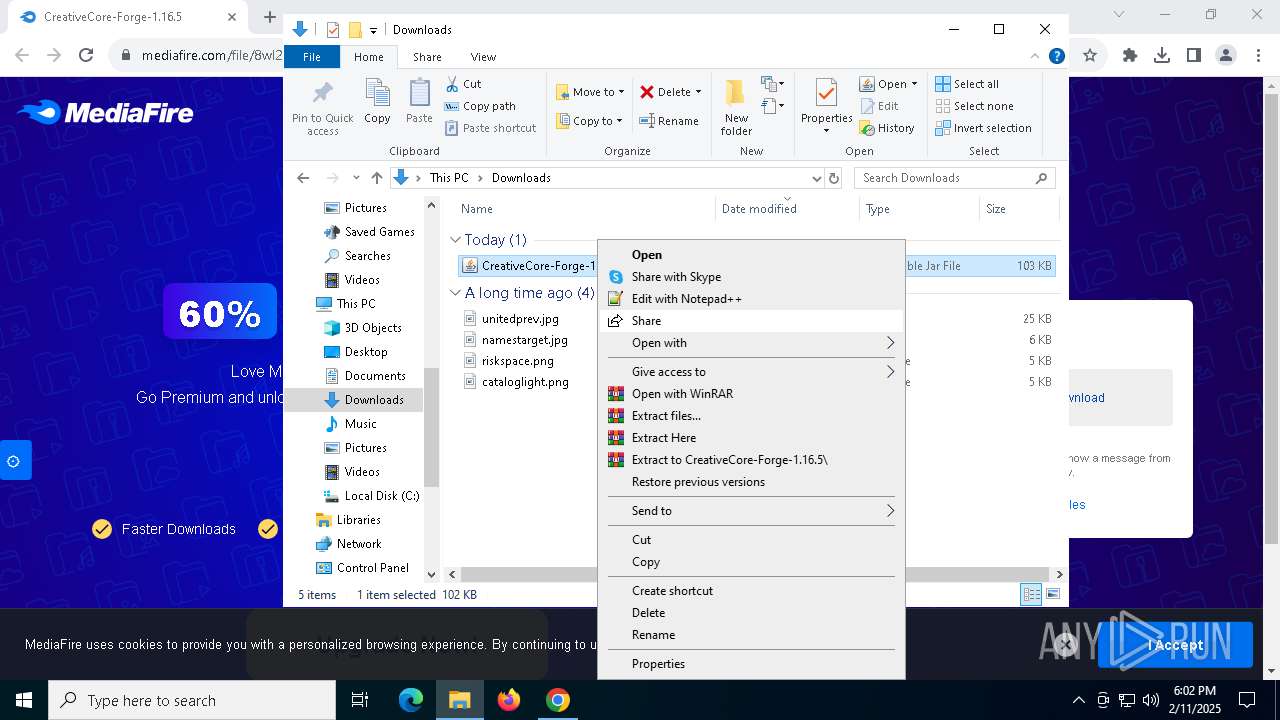Expand the Send to submenu
1280x720 pixels.
click(x=752, y=511)
